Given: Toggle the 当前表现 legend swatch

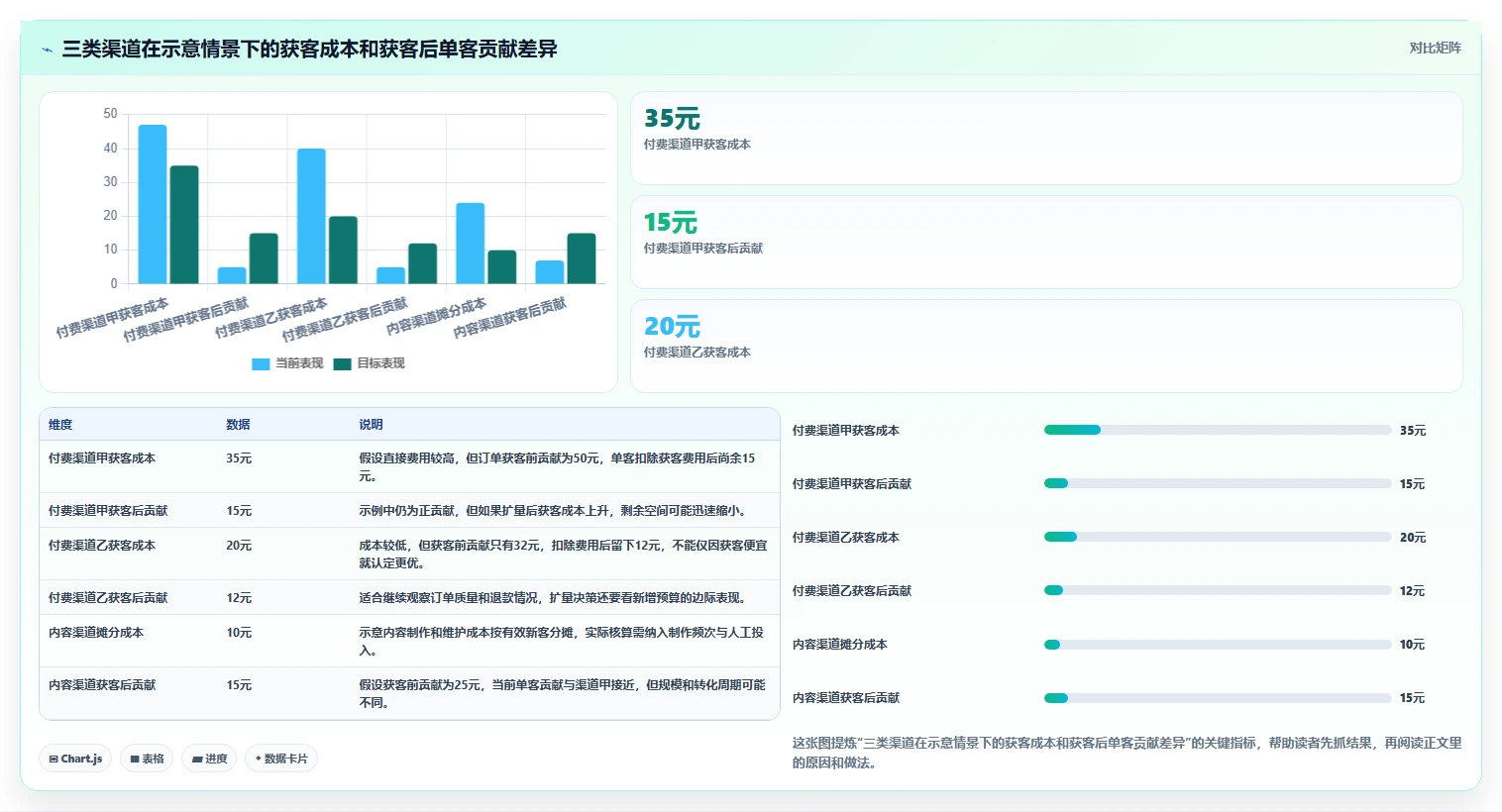Looking at the screenshot, I should (x=261, y=363).
